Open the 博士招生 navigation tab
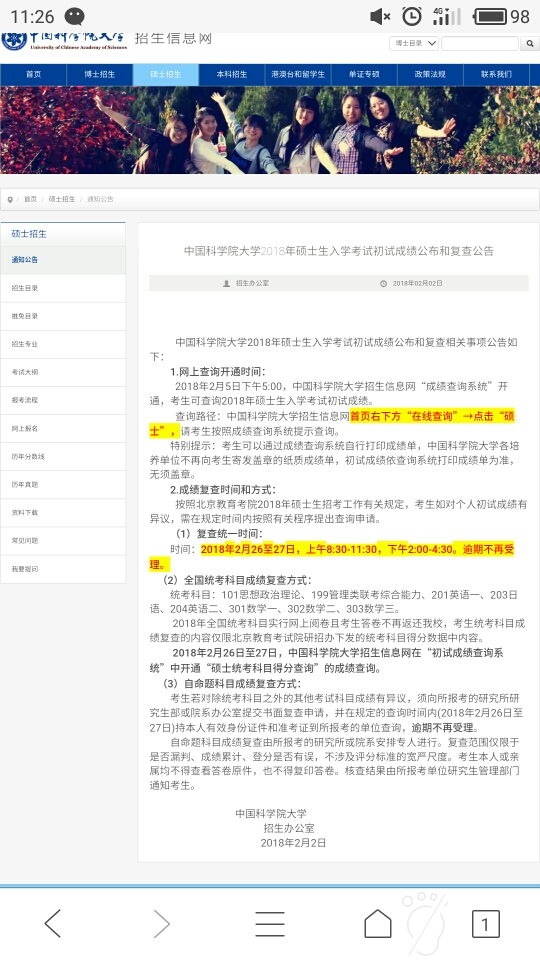 (100, 75)
